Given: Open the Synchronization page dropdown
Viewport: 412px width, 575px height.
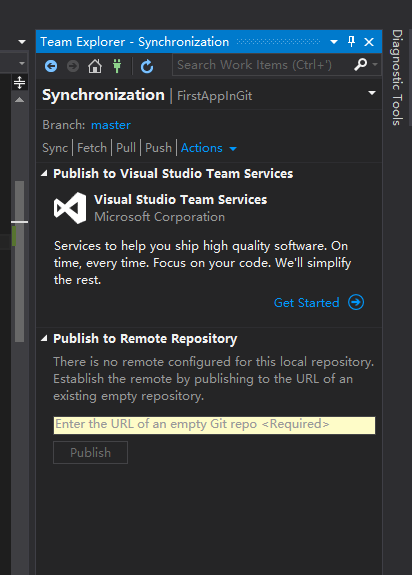Looking at the screenshot, I should [372, 93].
